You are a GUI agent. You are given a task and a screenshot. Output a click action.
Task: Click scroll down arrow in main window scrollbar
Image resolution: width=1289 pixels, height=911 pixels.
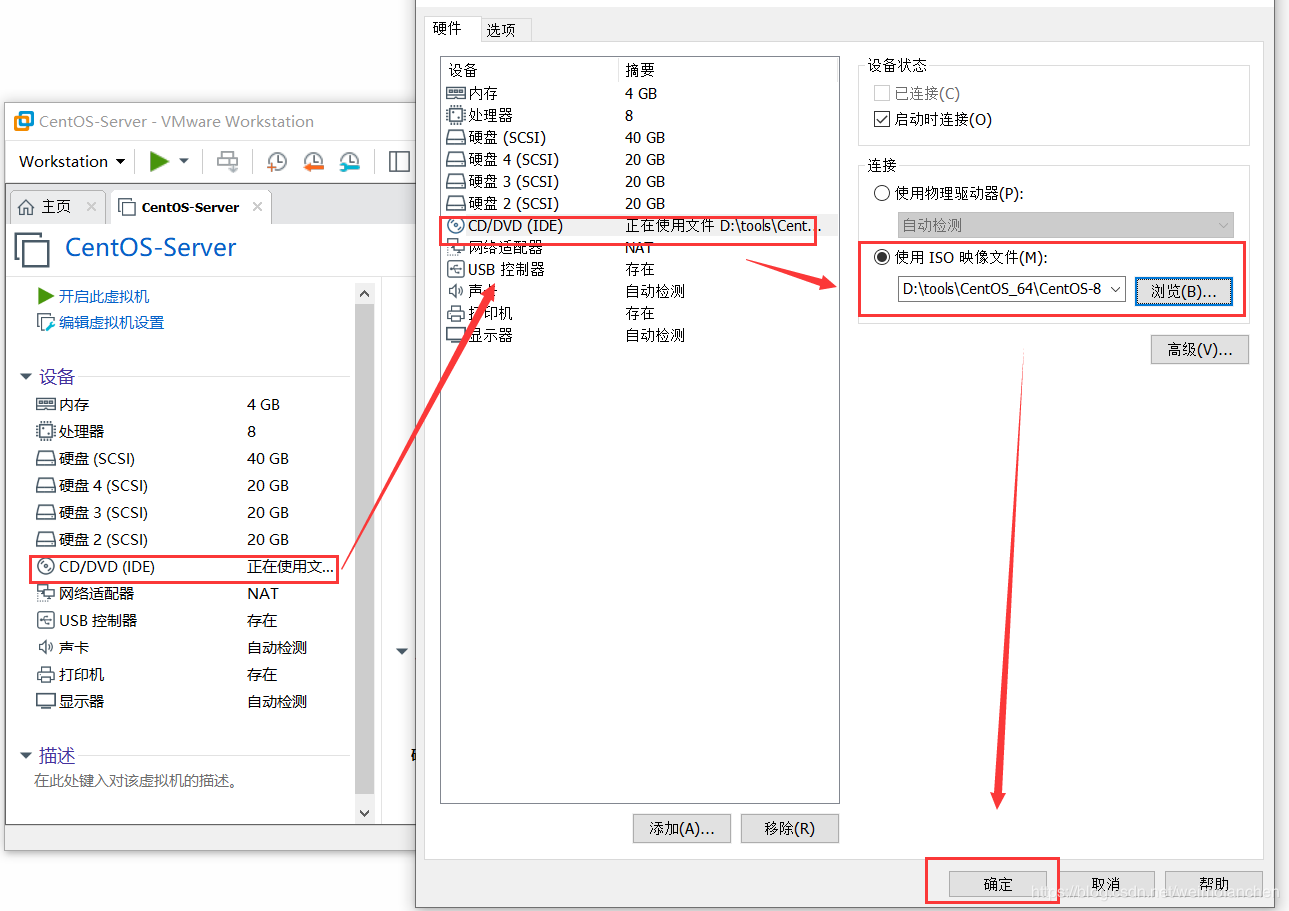pyautogui.click(x=364, y=813)
